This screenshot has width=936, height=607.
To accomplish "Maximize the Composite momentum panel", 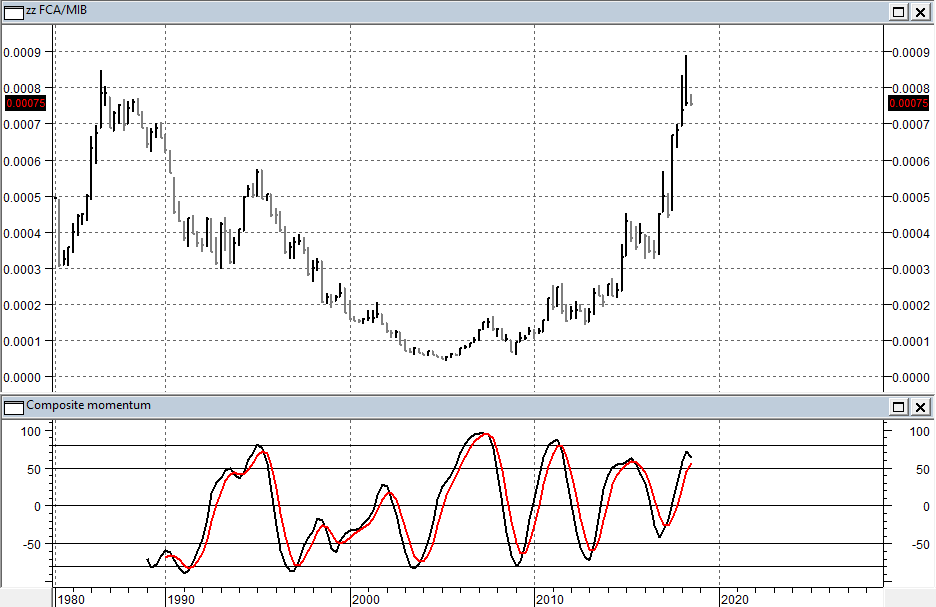I will click(x=899, y=407).
